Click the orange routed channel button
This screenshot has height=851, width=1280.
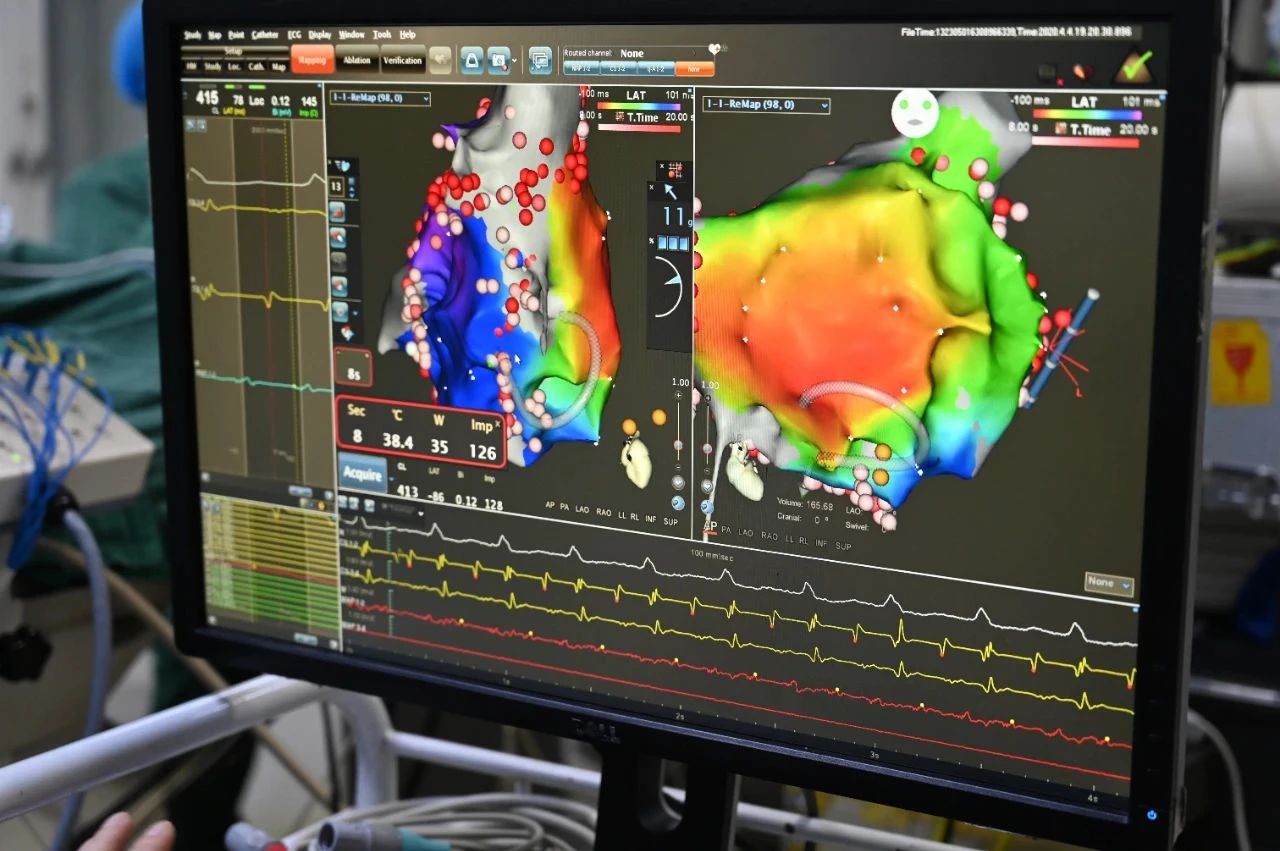click(694, 69)
